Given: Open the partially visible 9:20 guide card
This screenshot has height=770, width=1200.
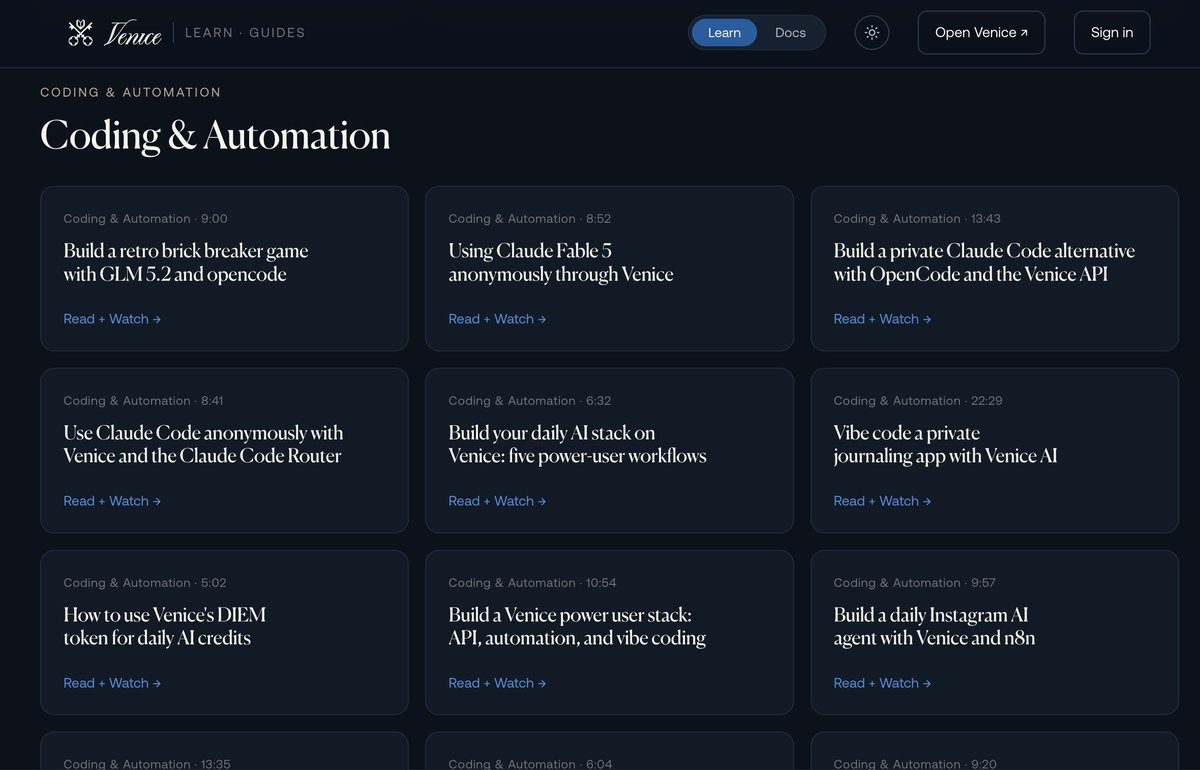Looking at the screenshot, I should point(994,751).
